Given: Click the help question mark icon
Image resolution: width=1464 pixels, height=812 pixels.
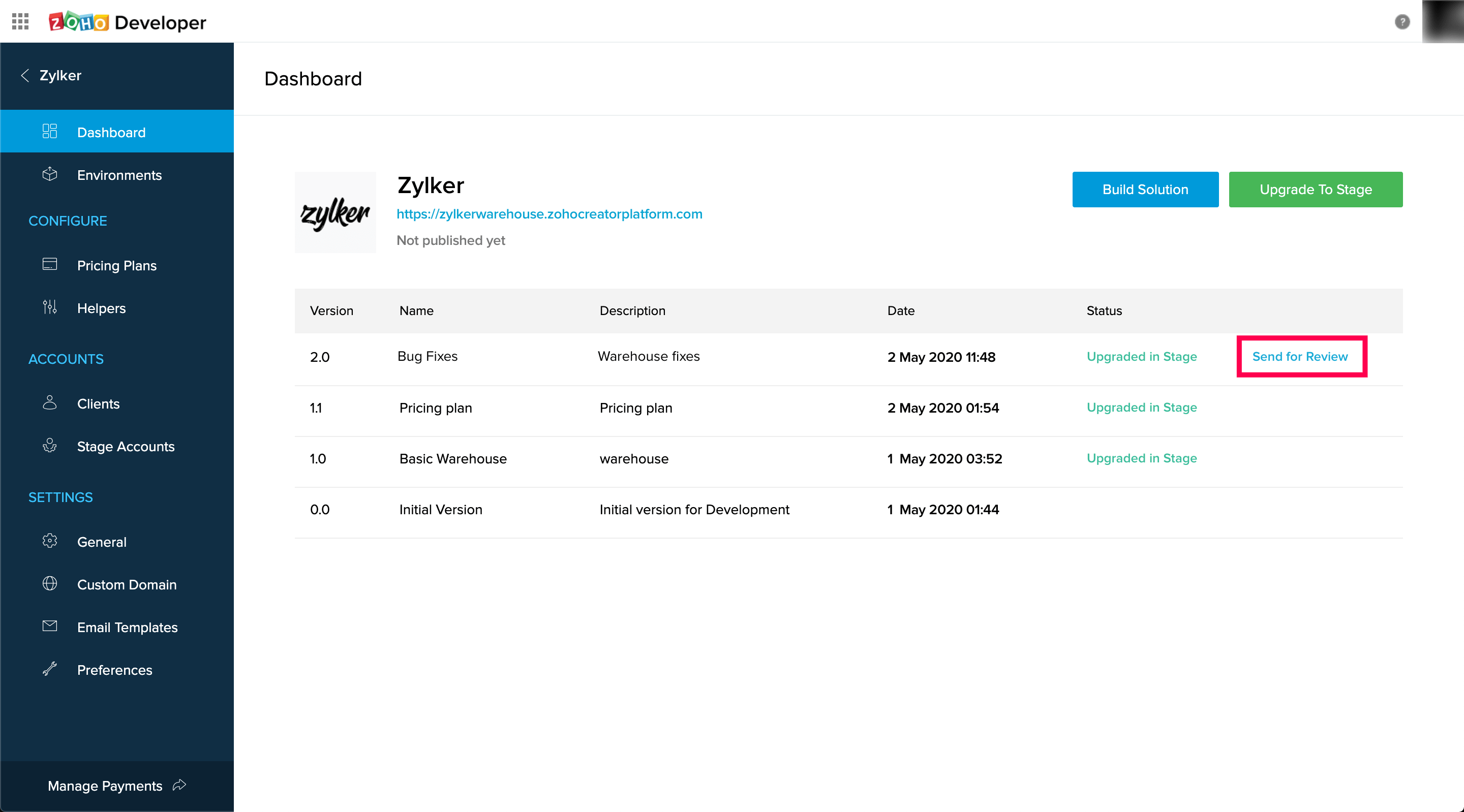Looking at the screenshot, I should (1402, 21).
